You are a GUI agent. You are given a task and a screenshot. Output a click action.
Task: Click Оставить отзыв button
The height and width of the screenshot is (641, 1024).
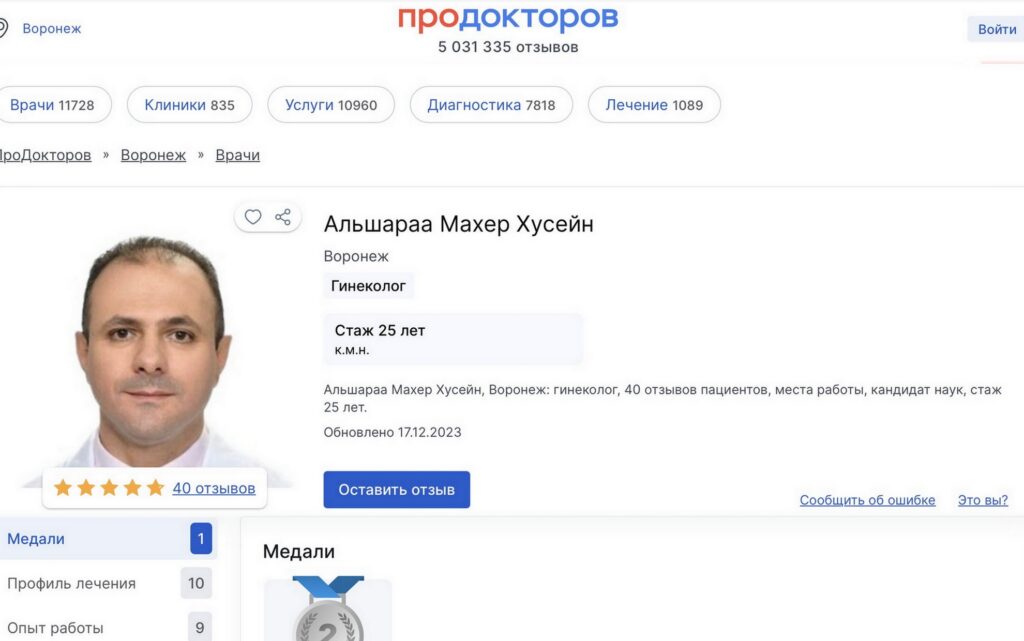[x=396, y=490]
